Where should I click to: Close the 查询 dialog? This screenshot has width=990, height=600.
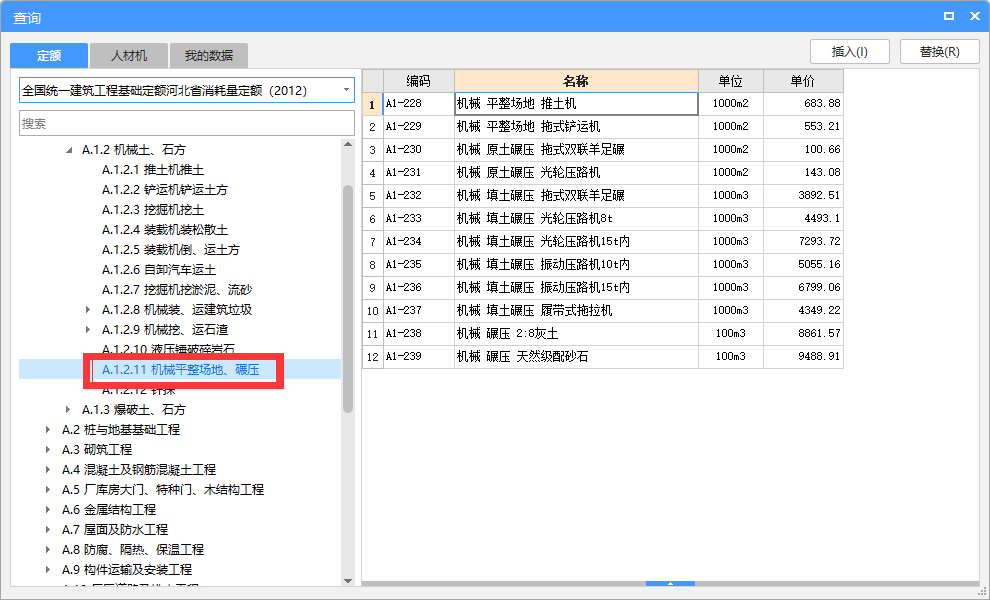(975, 16)
